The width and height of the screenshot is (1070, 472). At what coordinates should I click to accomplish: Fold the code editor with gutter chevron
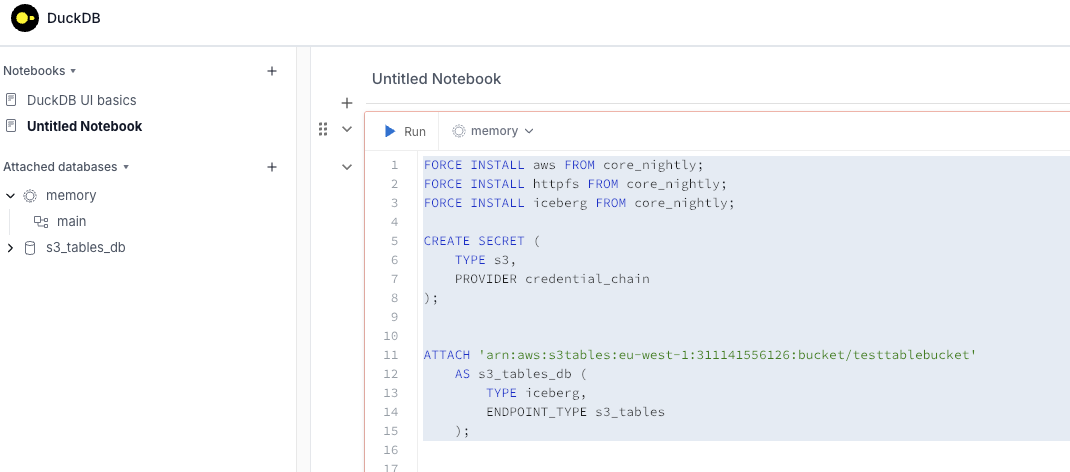click(x=347, y=167)
